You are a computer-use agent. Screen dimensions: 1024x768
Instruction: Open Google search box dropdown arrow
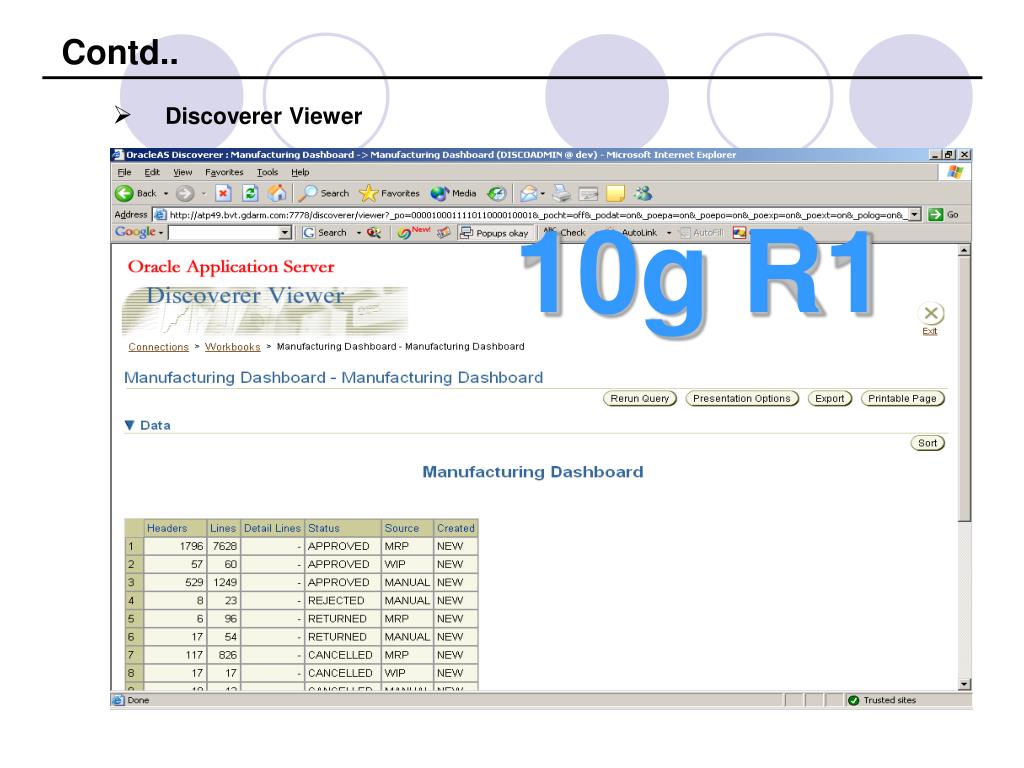[285, 232]
